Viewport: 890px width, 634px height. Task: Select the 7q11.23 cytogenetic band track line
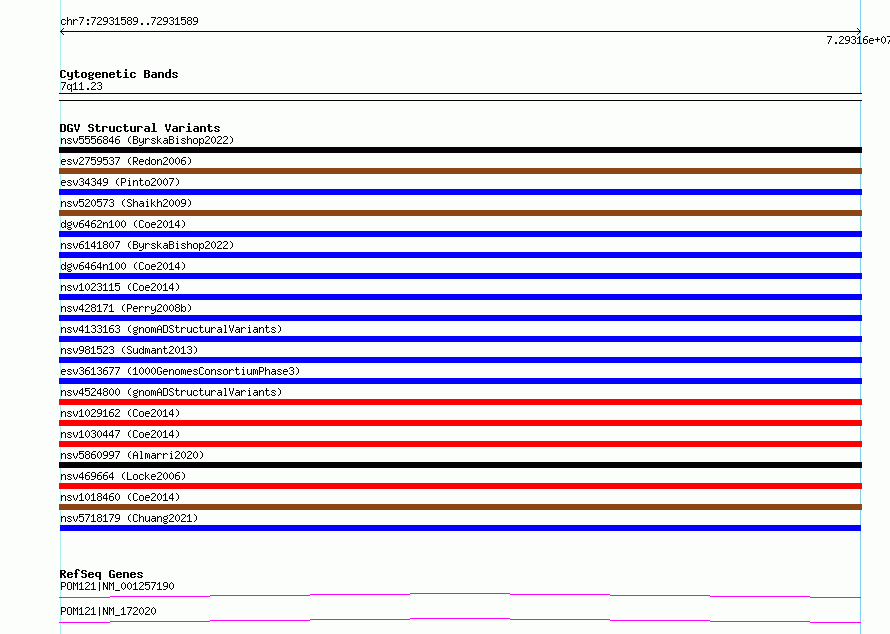(x=460, y=97)
